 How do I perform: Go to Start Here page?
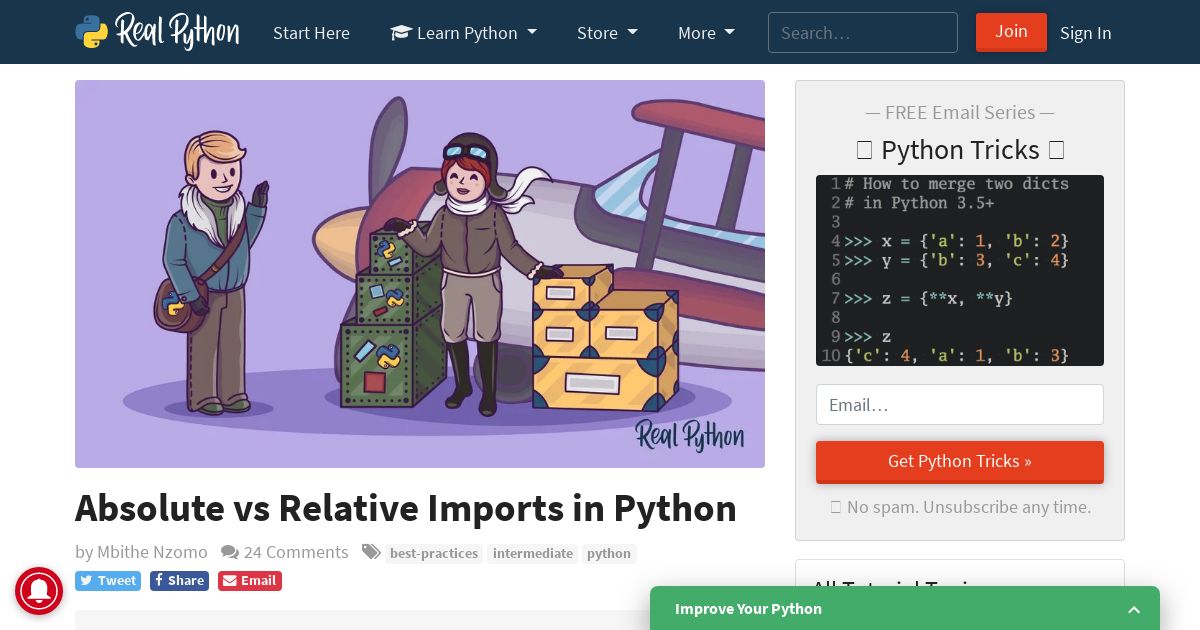tap(311, 33)
